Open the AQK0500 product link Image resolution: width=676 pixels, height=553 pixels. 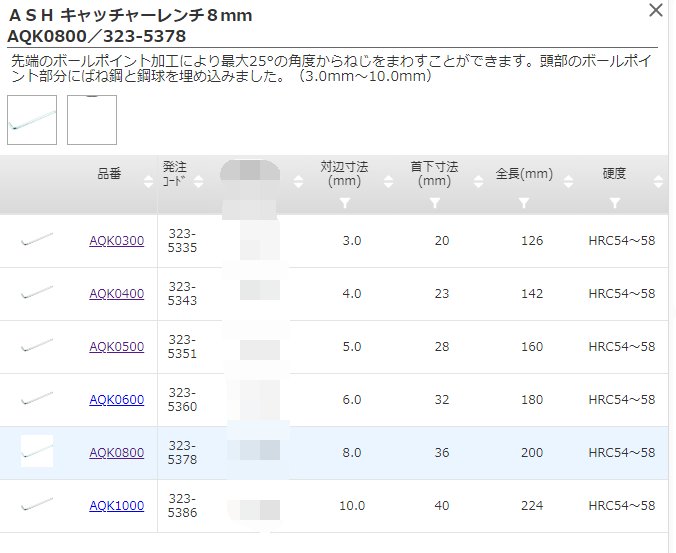[x=116, y=347]
